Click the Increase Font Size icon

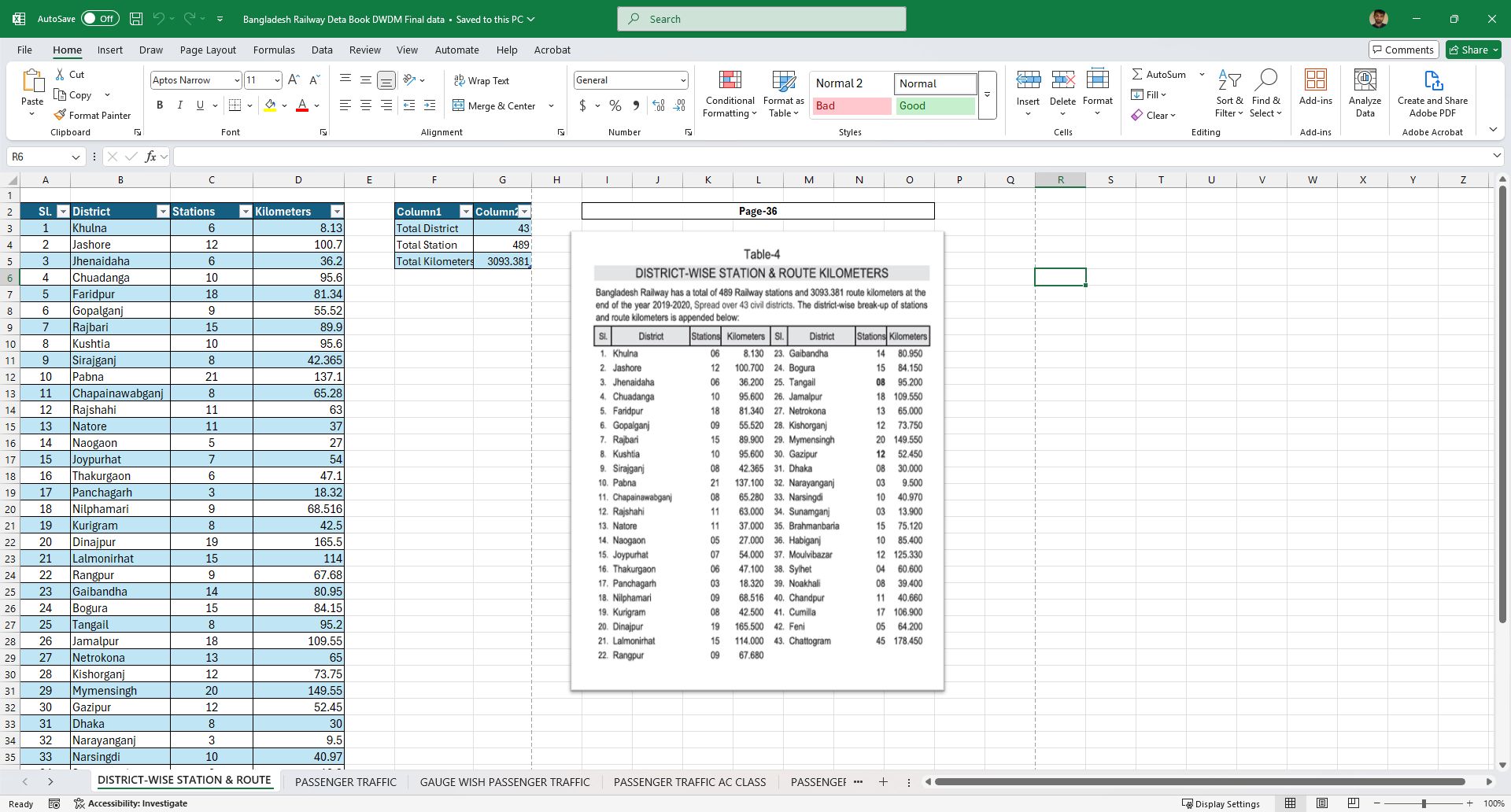click(x=294, y=80)
